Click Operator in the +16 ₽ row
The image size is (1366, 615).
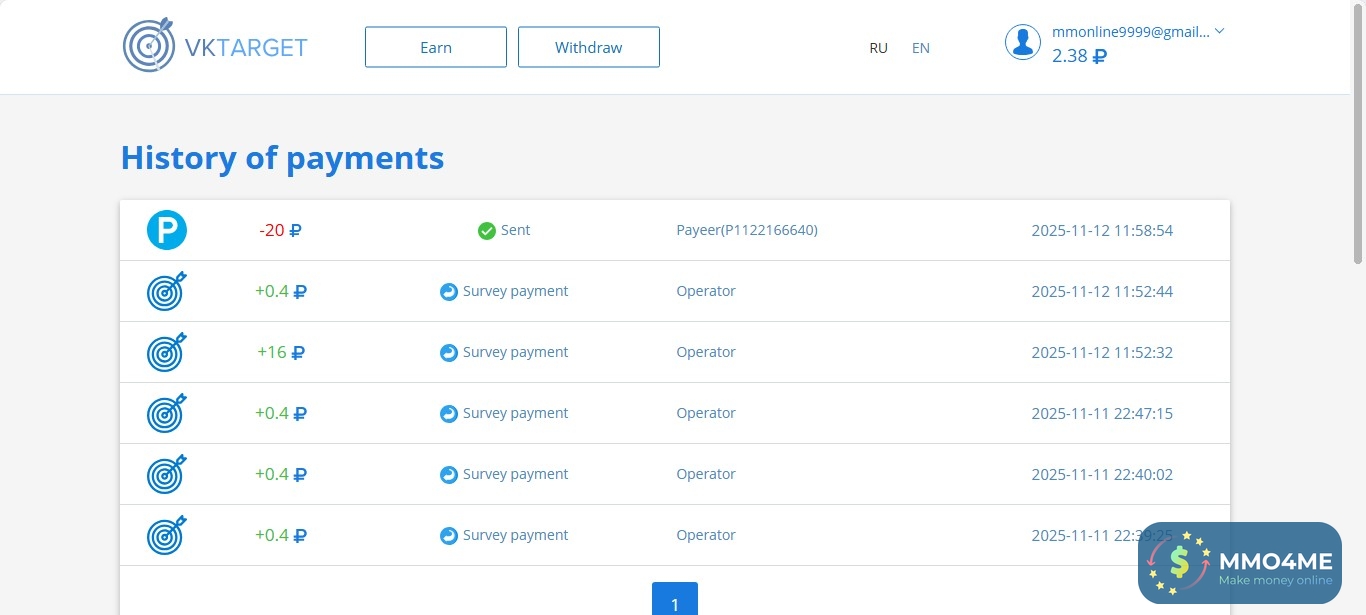(x=706, y=352)
